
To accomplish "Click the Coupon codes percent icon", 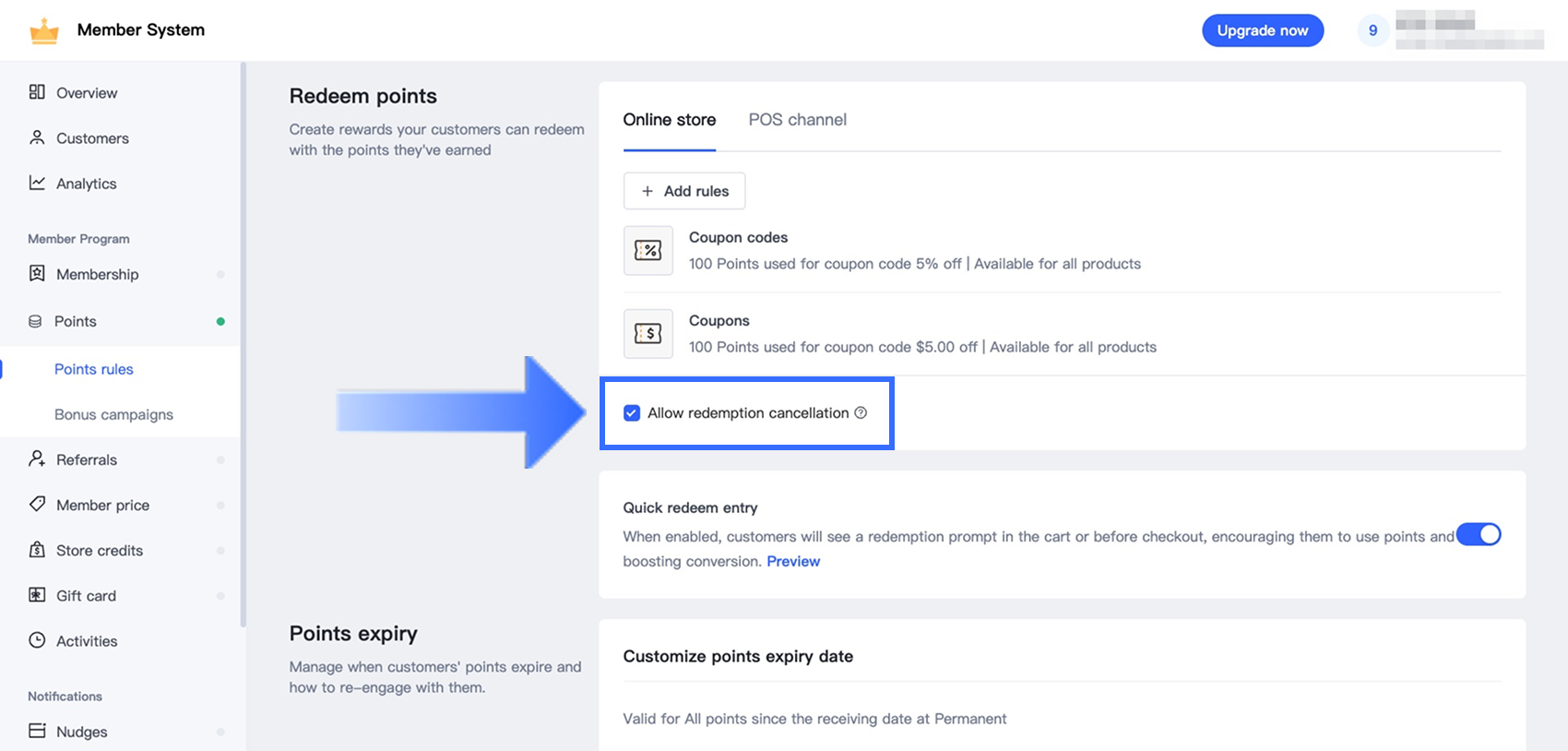I will pos(647,250).
